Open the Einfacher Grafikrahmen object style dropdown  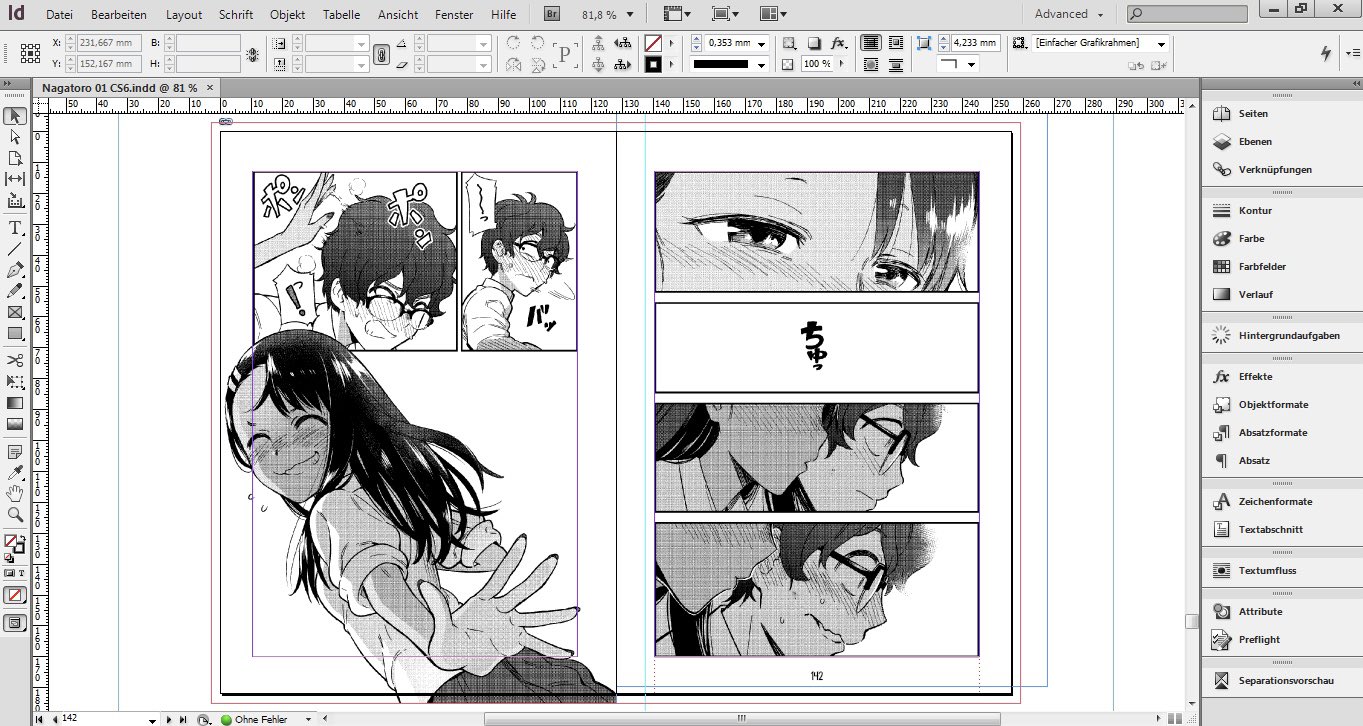[1161, 44]
